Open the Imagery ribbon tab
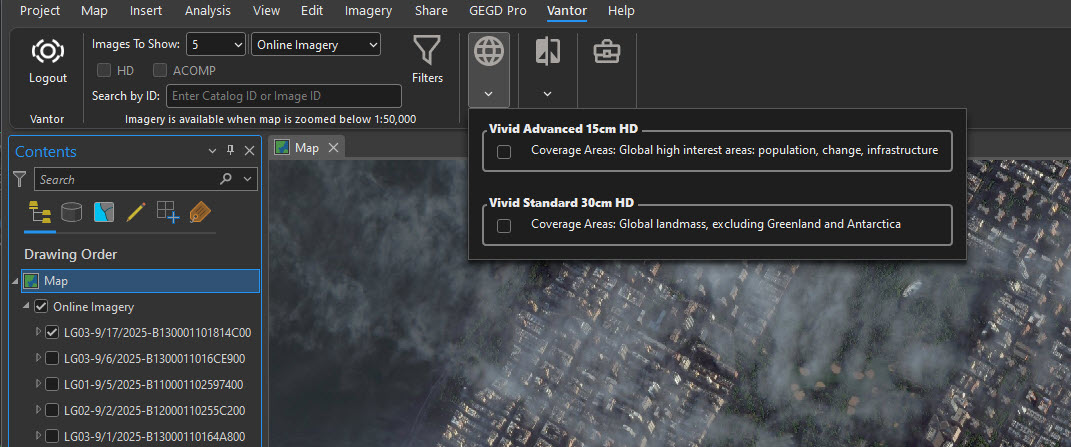This screenshot has height=447, width=1071. [368, 11]
